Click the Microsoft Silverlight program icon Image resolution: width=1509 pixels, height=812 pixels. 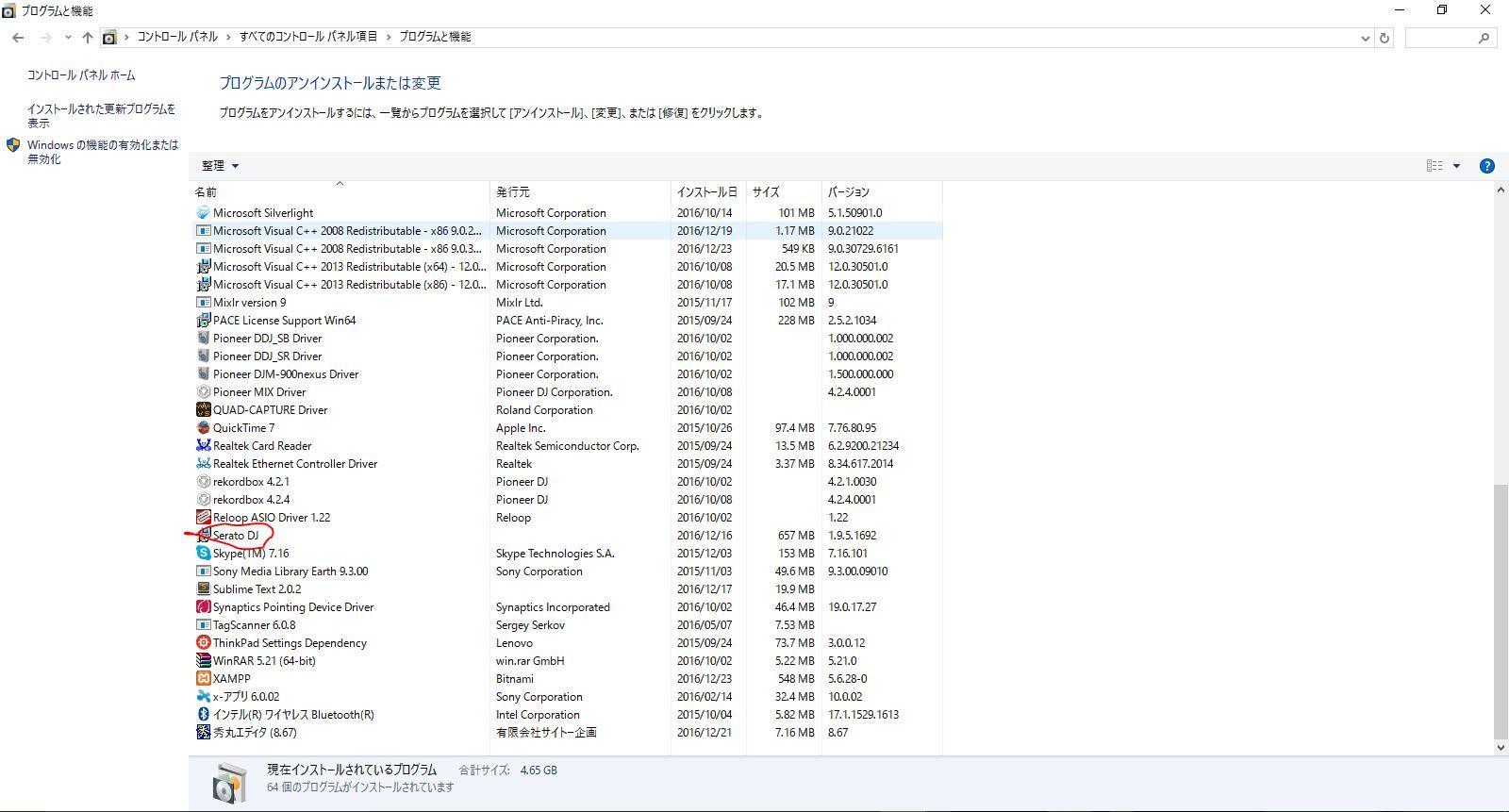tap(203, 213)
